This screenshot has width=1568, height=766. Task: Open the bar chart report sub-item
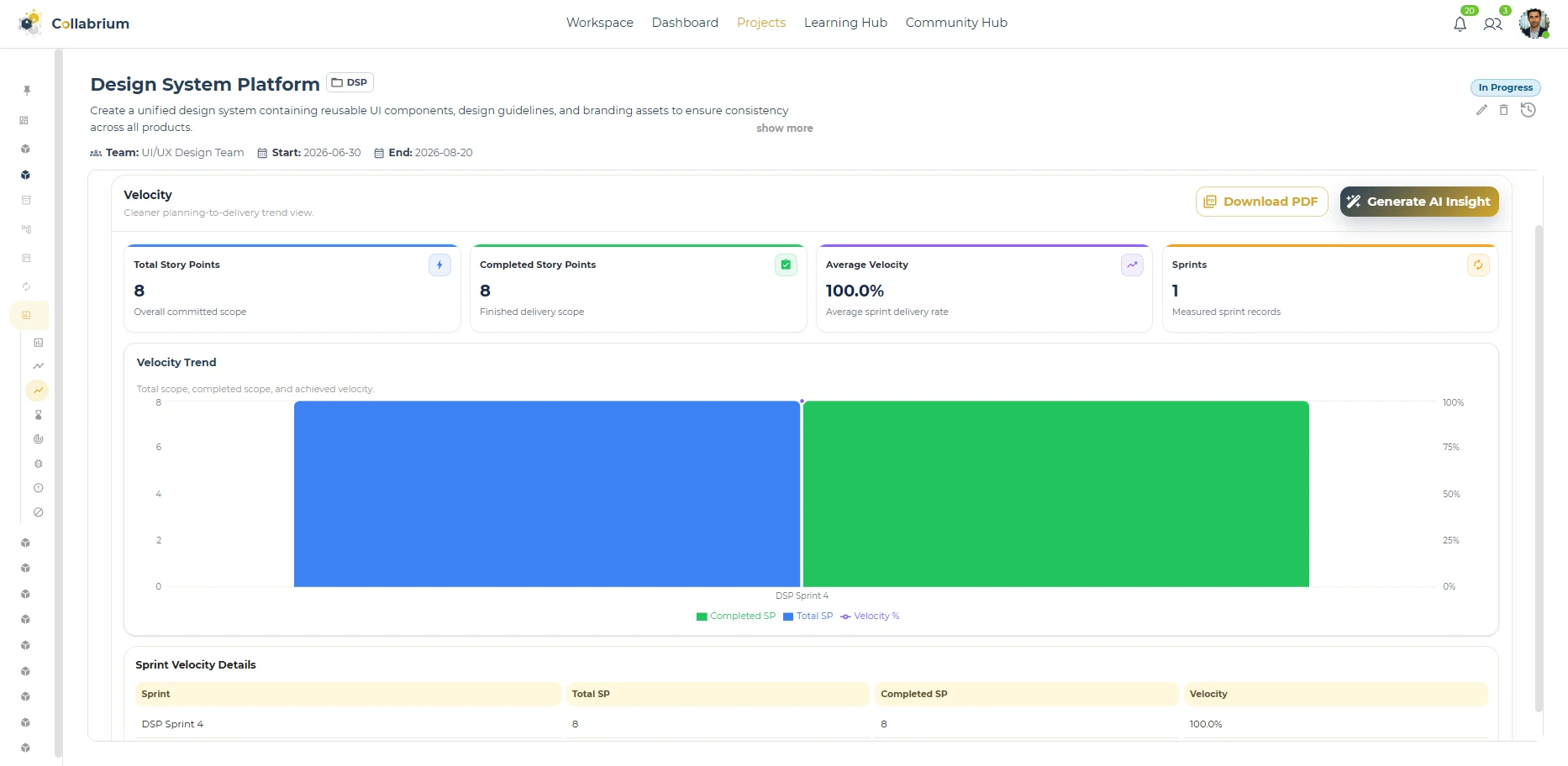coord(39,343)
